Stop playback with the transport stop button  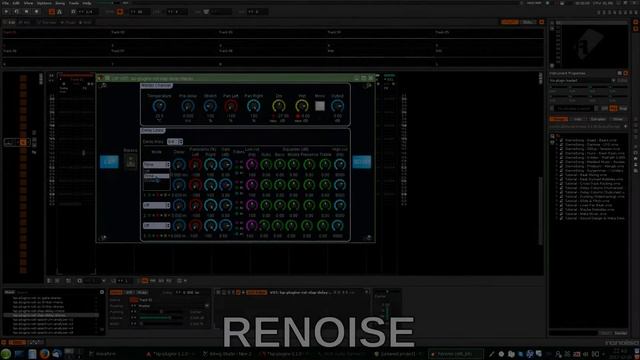click(26, 12)
